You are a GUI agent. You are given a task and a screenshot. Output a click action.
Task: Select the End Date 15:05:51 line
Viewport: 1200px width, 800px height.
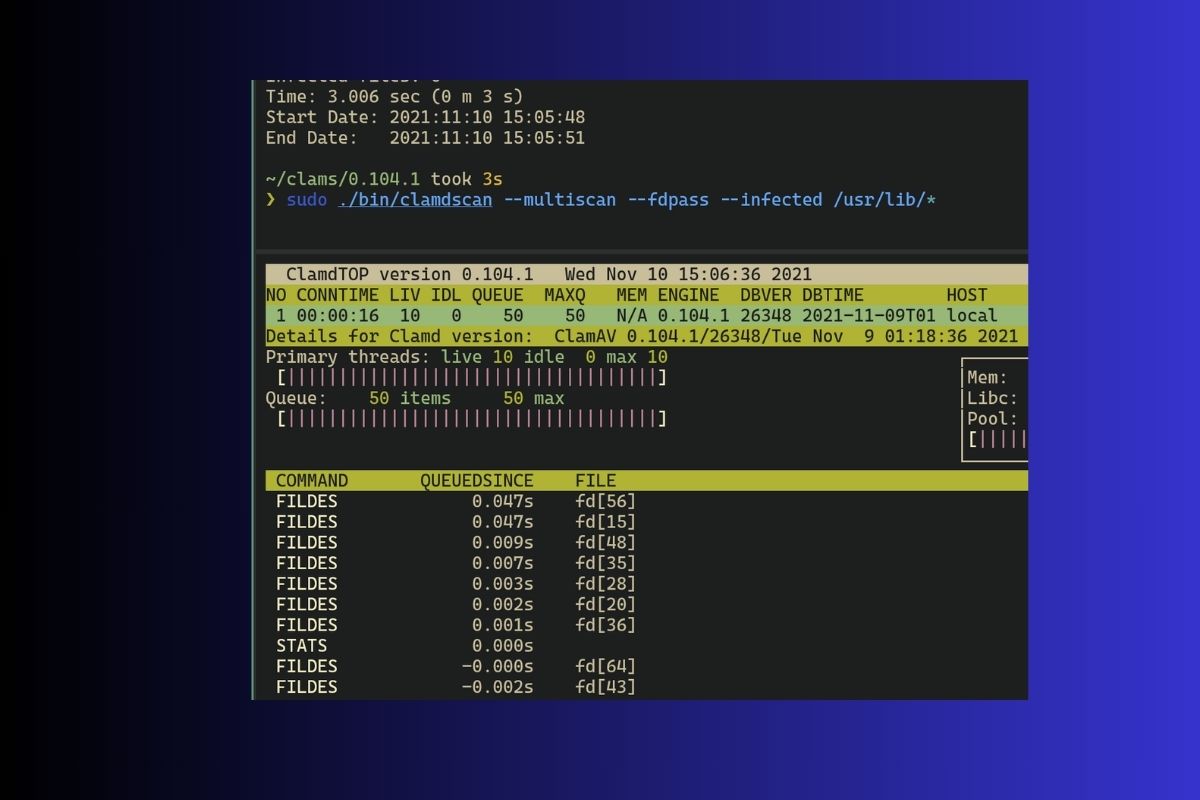coord(425,138)
